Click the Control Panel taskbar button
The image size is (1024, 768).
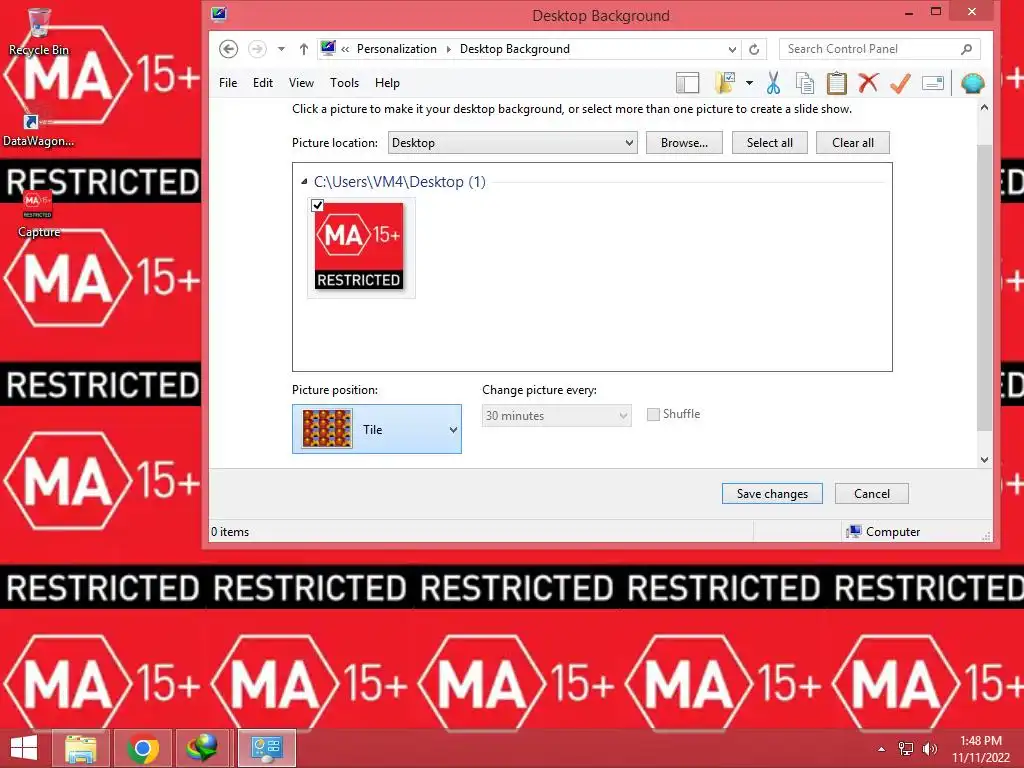pos(266,748)
